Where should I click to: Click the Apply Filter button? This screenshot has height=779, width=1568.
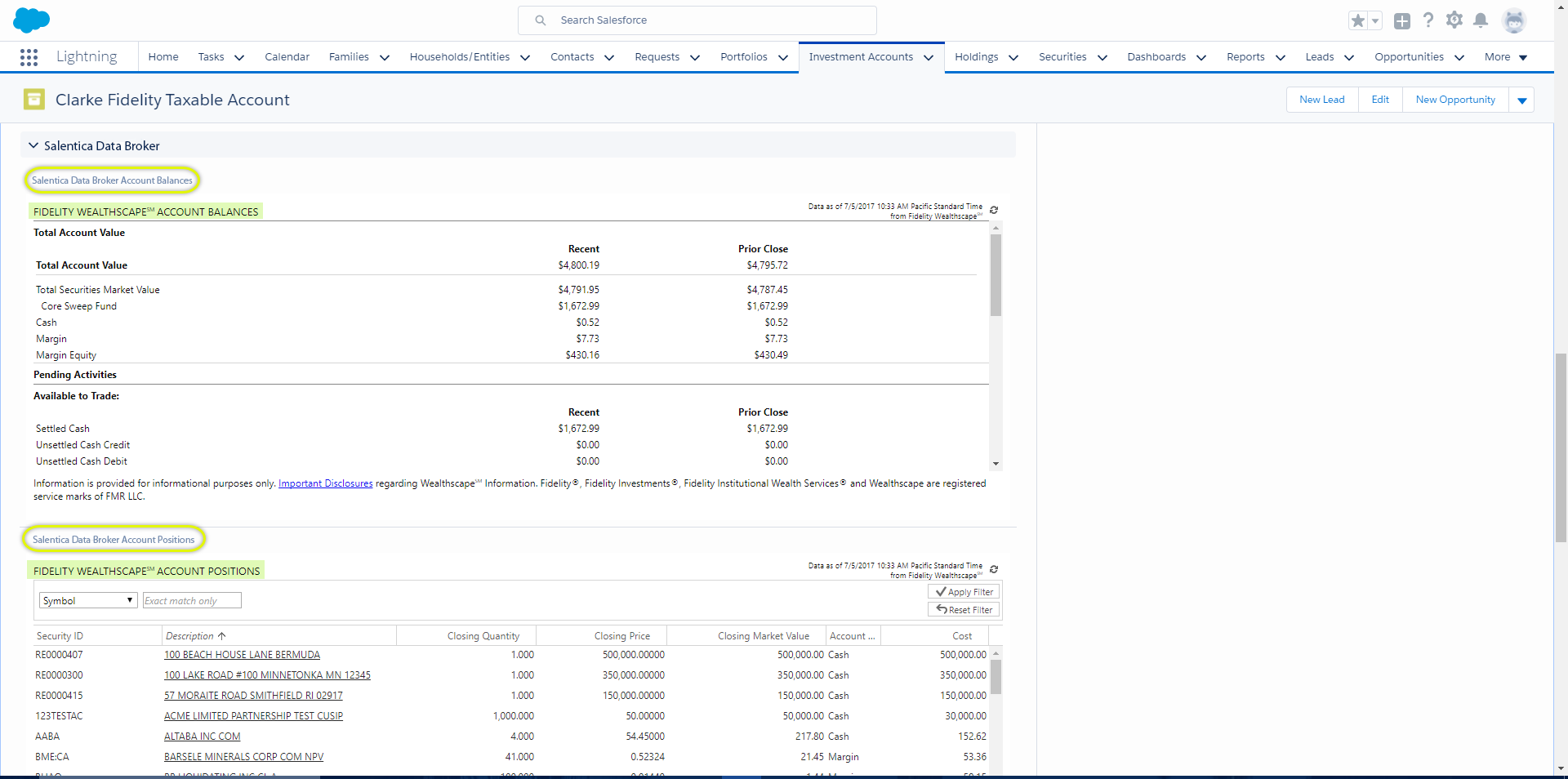tap(964, 592)
